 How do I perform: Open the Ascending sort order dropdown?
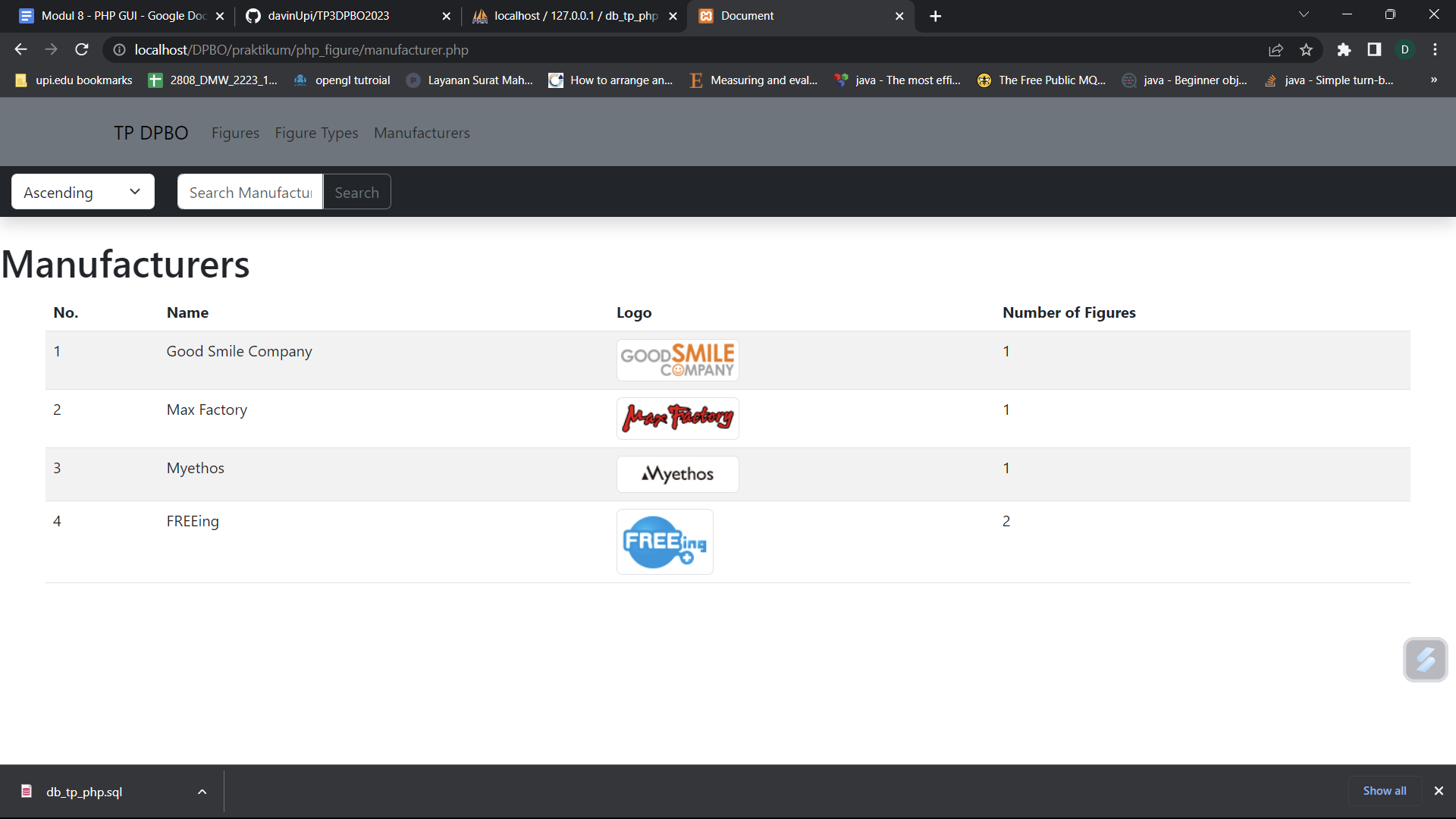83,191
